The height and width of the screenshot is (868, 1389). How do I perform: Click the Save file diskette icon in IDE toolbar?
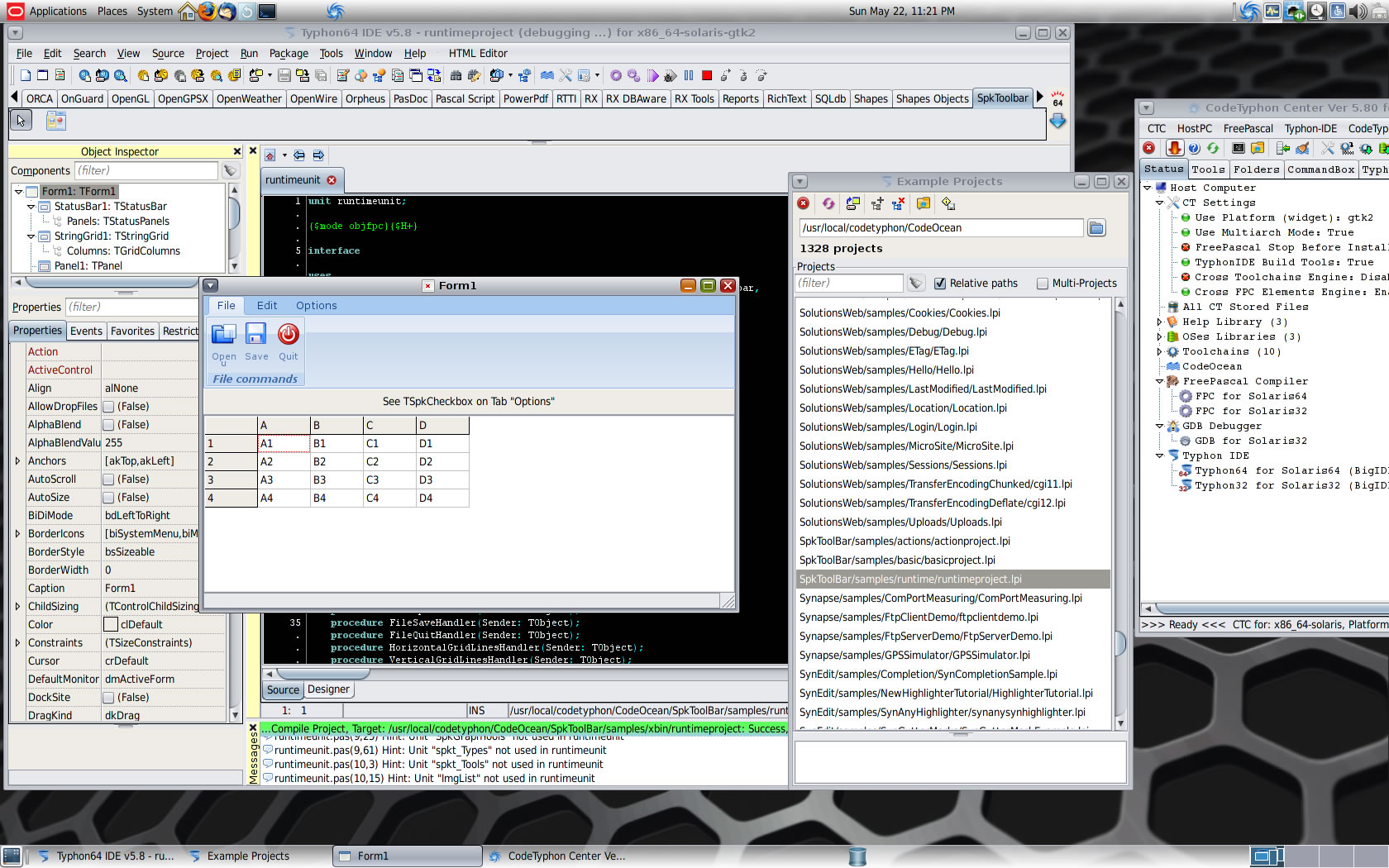pyautogui.click(x=284, y=75)
